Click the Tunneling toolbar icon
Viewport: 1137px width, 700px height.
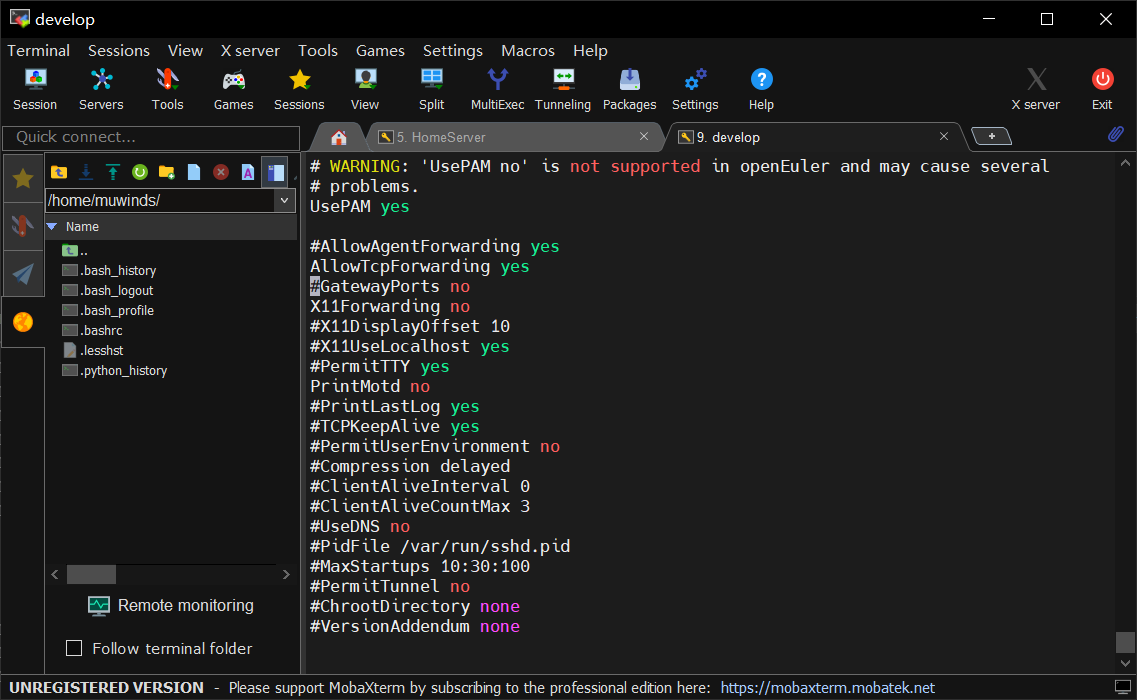[x=563, y=88]
